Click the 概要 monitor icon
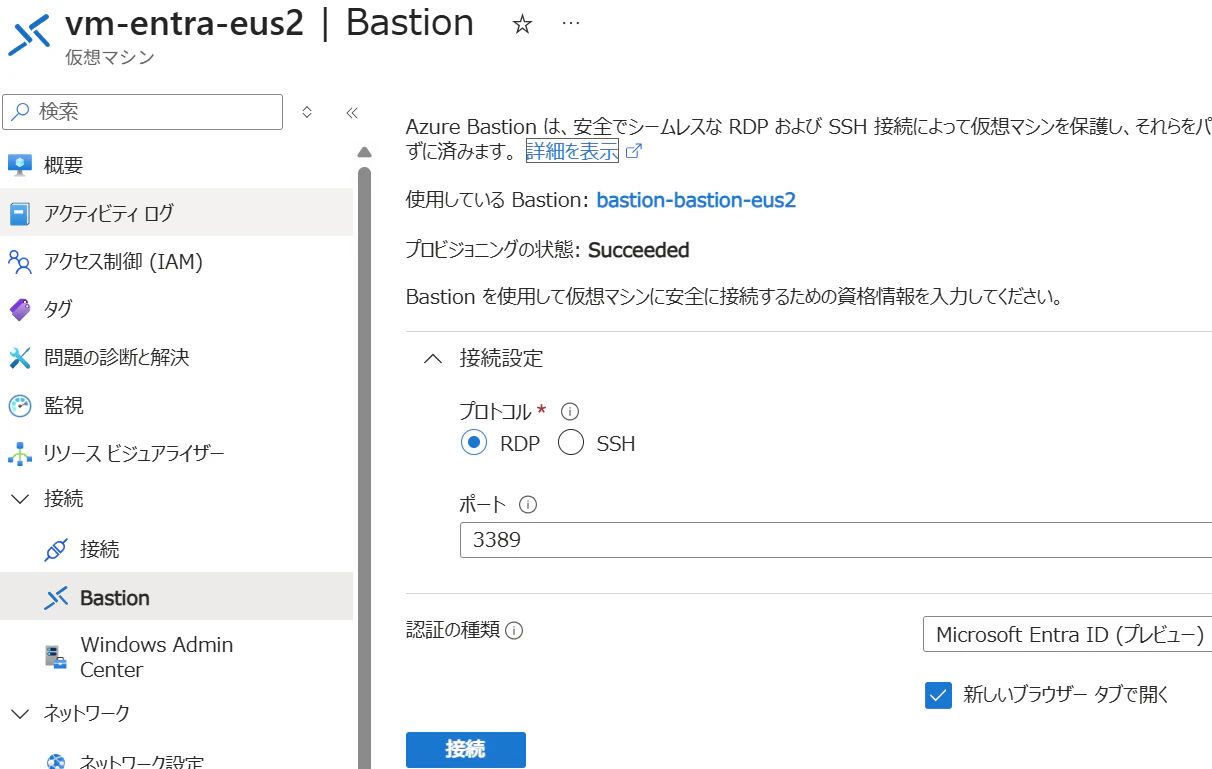 (20, 165)
